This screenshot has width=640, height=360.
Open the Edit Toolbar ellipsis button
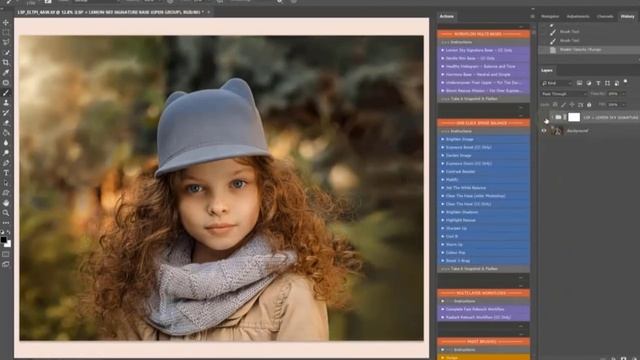click(x=6, y=223)
